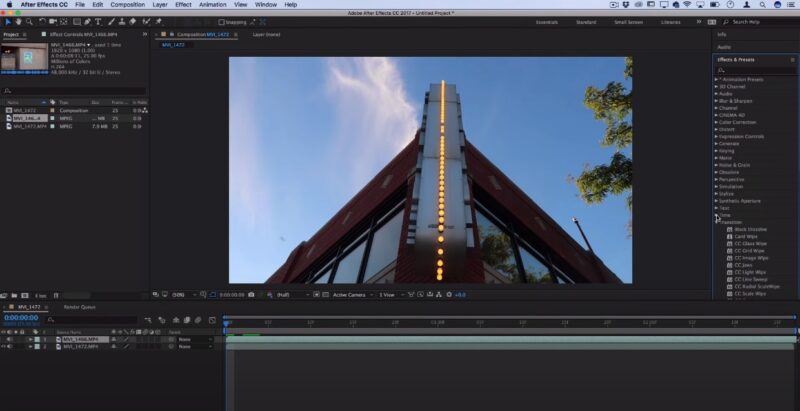Image resolution: width=800 pixels, height=411 pixels.
Task: Select the Rotation tool
Action: [x=42, y=22]
